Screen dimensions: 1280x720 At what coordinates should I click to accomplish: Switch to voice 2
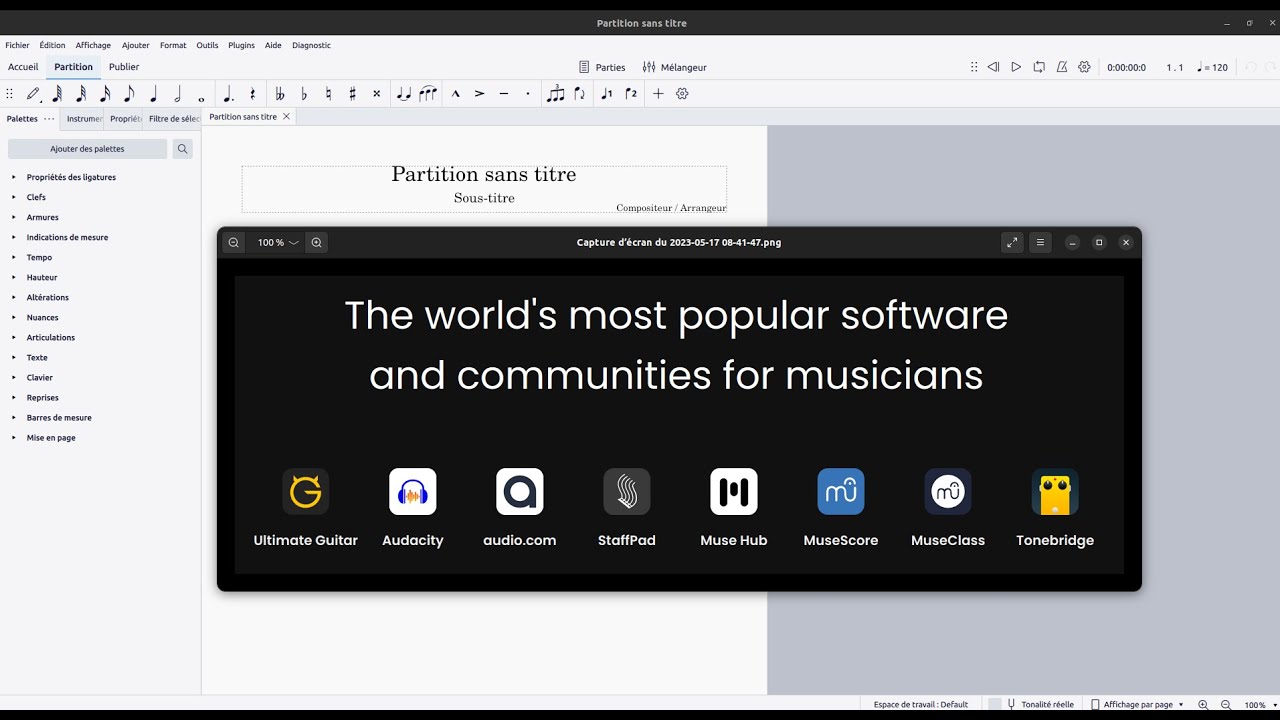click(x=631, y=94)
